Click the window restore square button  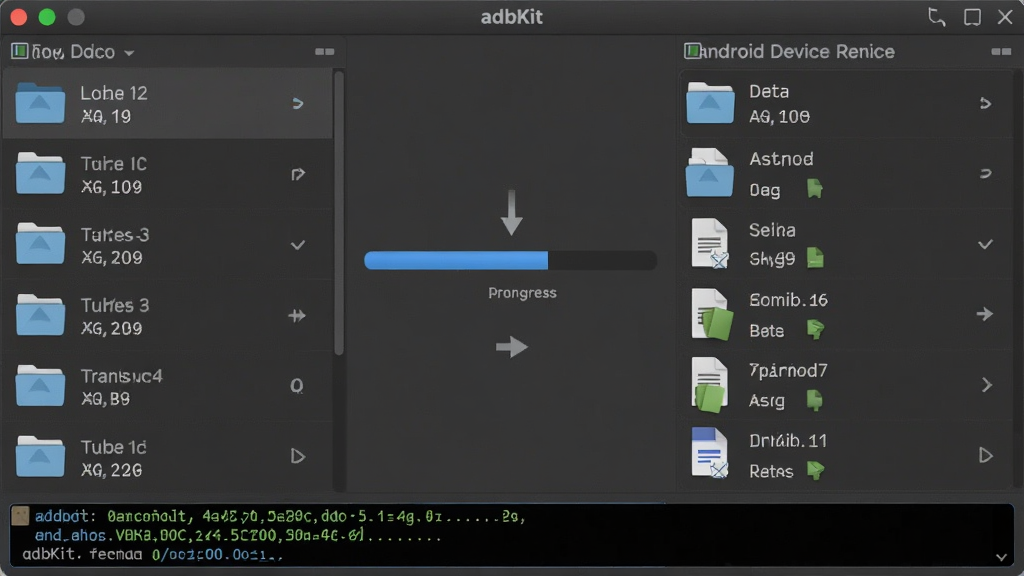click(x=972, y=17)
